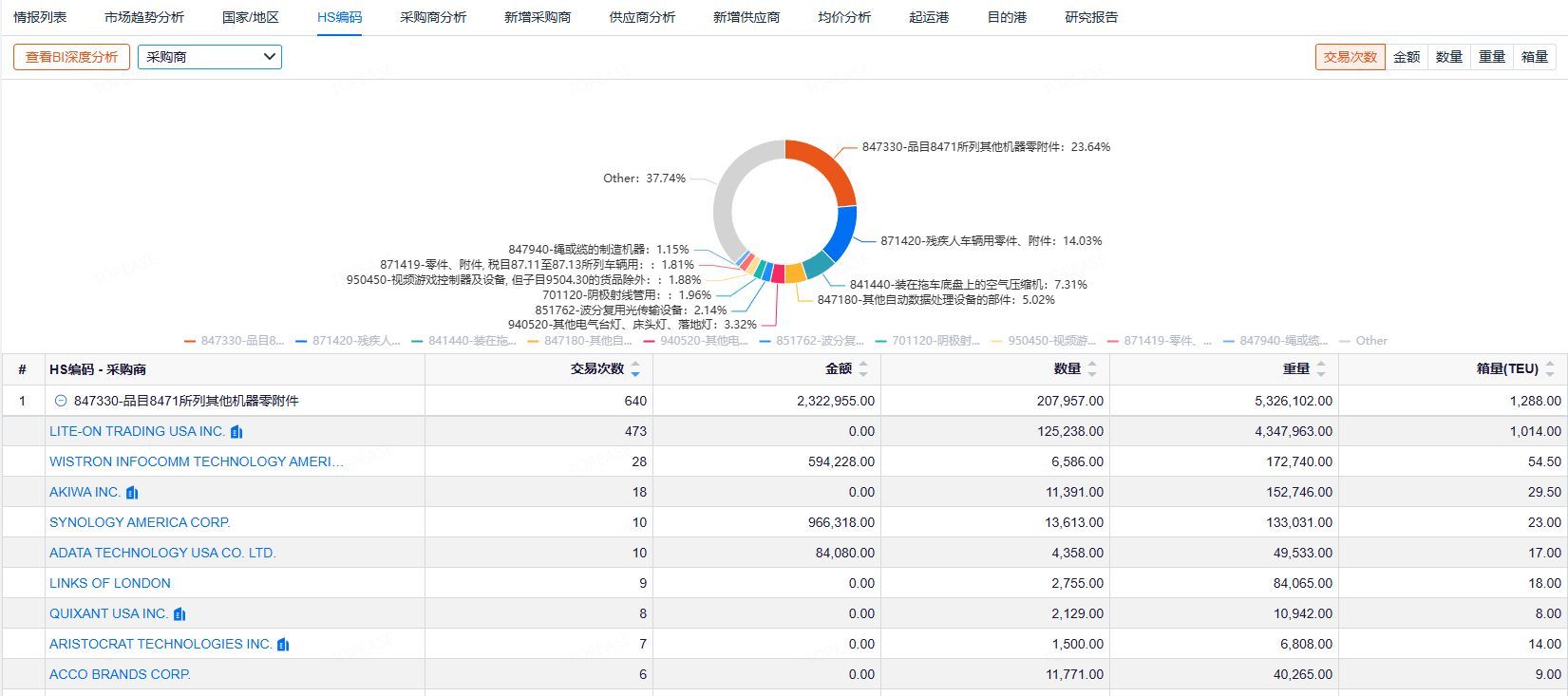1568x696 pixels.
Task: Switch chart metric to 数量
Action: (1449, 57)
